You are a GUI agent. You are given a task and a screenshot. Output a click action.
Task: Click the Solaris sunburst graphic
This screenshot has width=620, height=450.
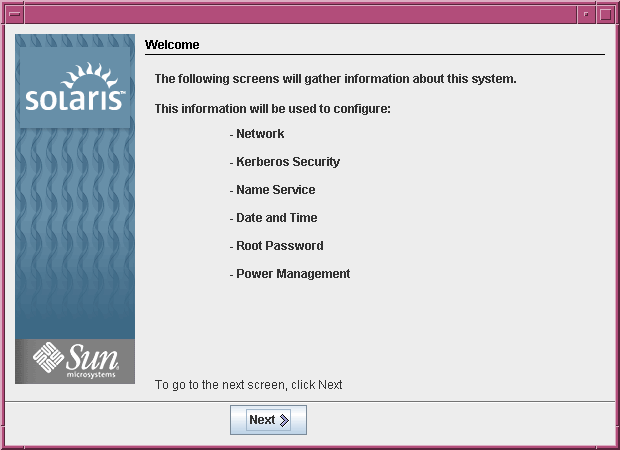(x=93, y=76)
